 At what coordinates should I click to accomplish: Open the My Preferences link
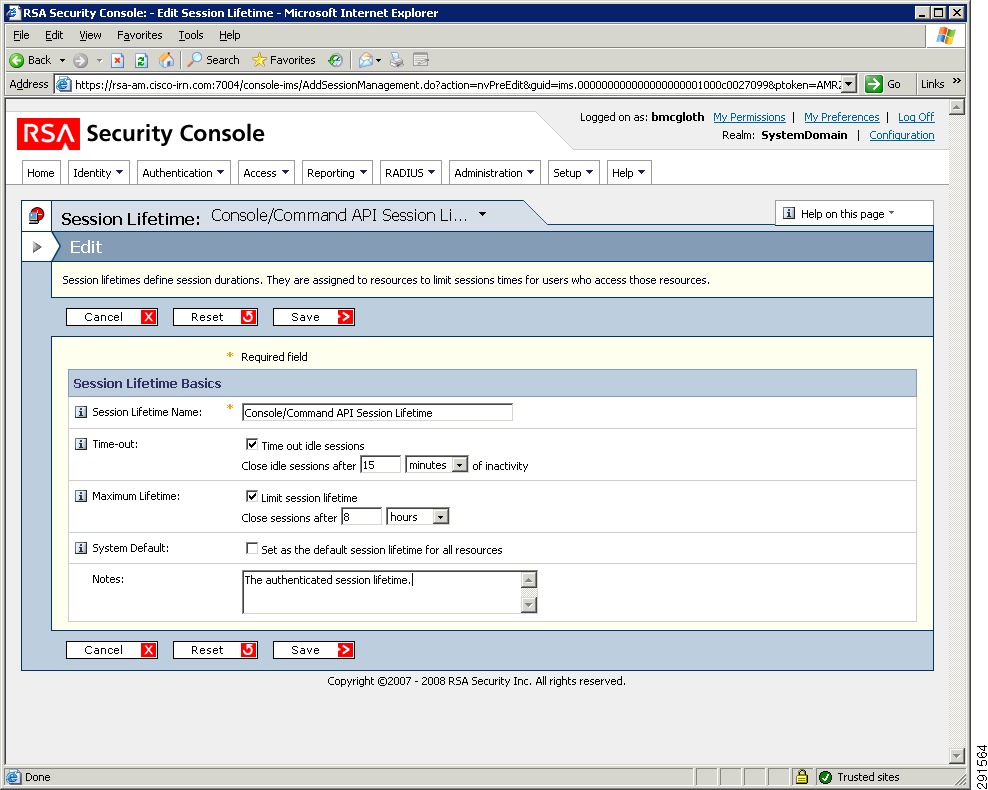click(841, 117)
